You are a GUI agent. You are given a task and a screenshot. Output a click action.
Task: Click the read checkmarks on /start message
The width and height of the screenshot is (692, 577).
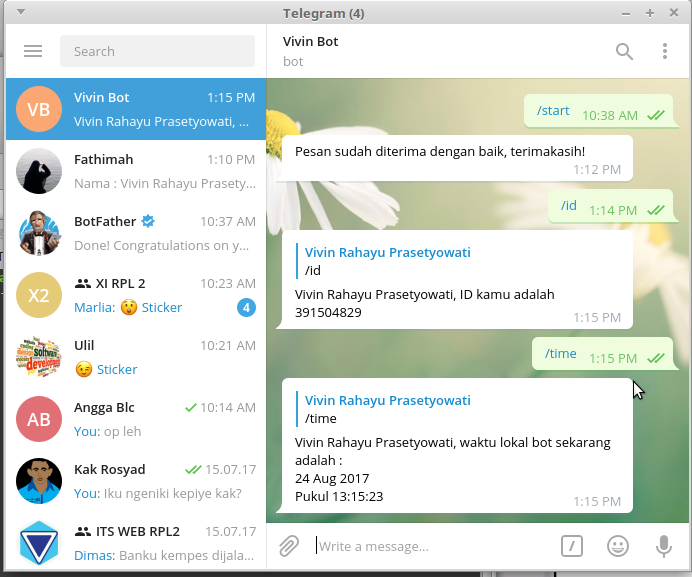coord(656,116)
